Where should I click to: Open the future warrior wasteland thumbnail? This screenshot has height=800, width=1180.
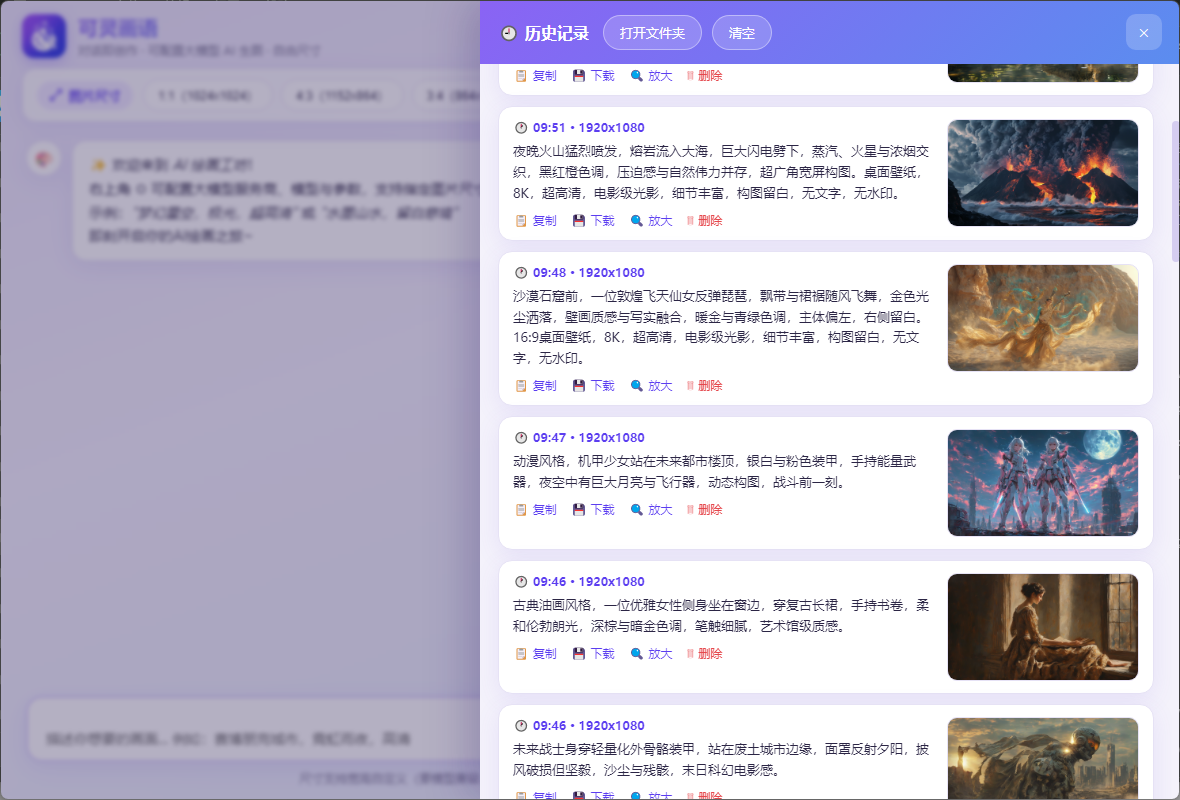click(x=1043, y=759)
